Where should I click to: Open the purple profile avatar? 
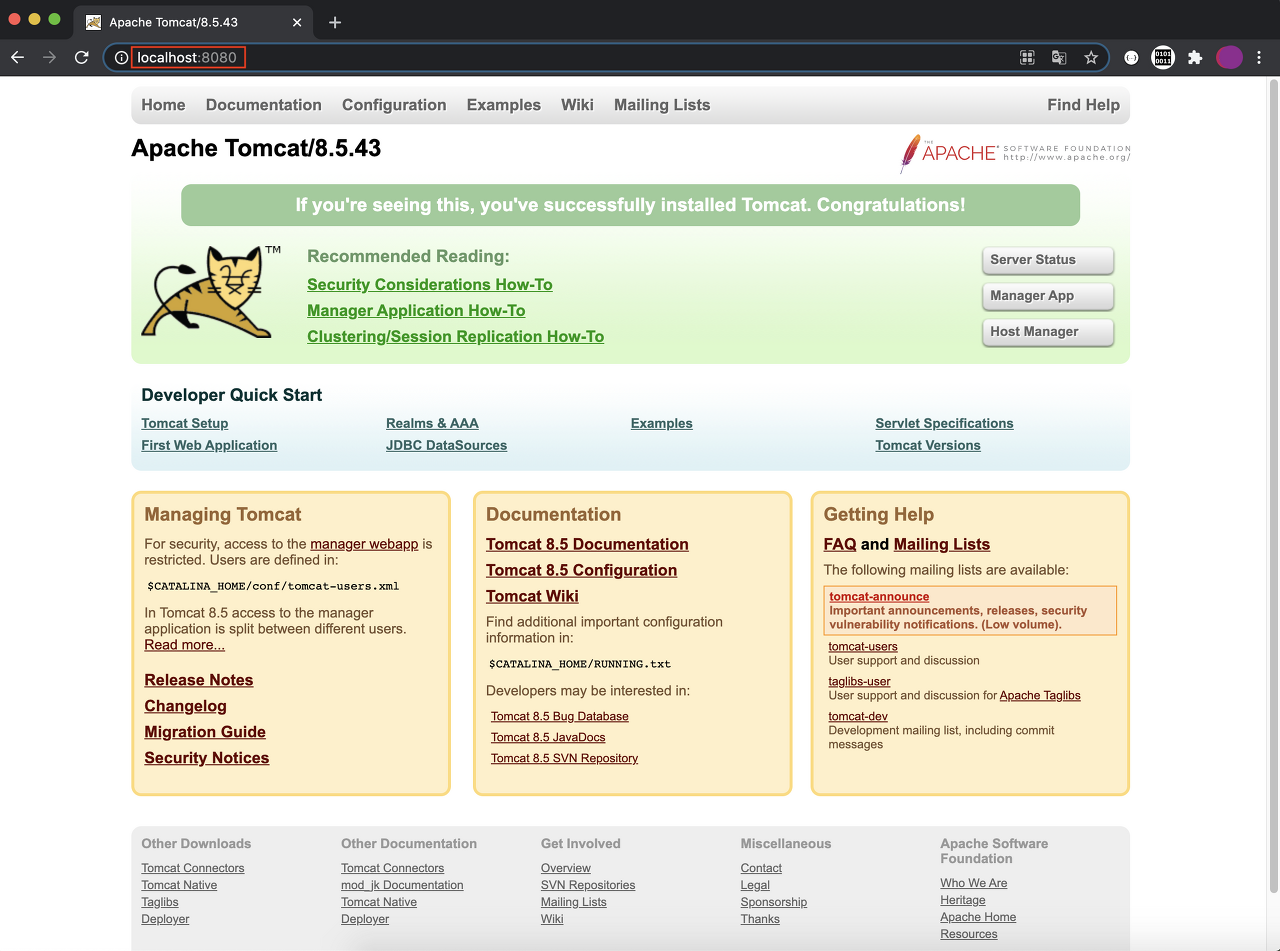[1229, 58]
